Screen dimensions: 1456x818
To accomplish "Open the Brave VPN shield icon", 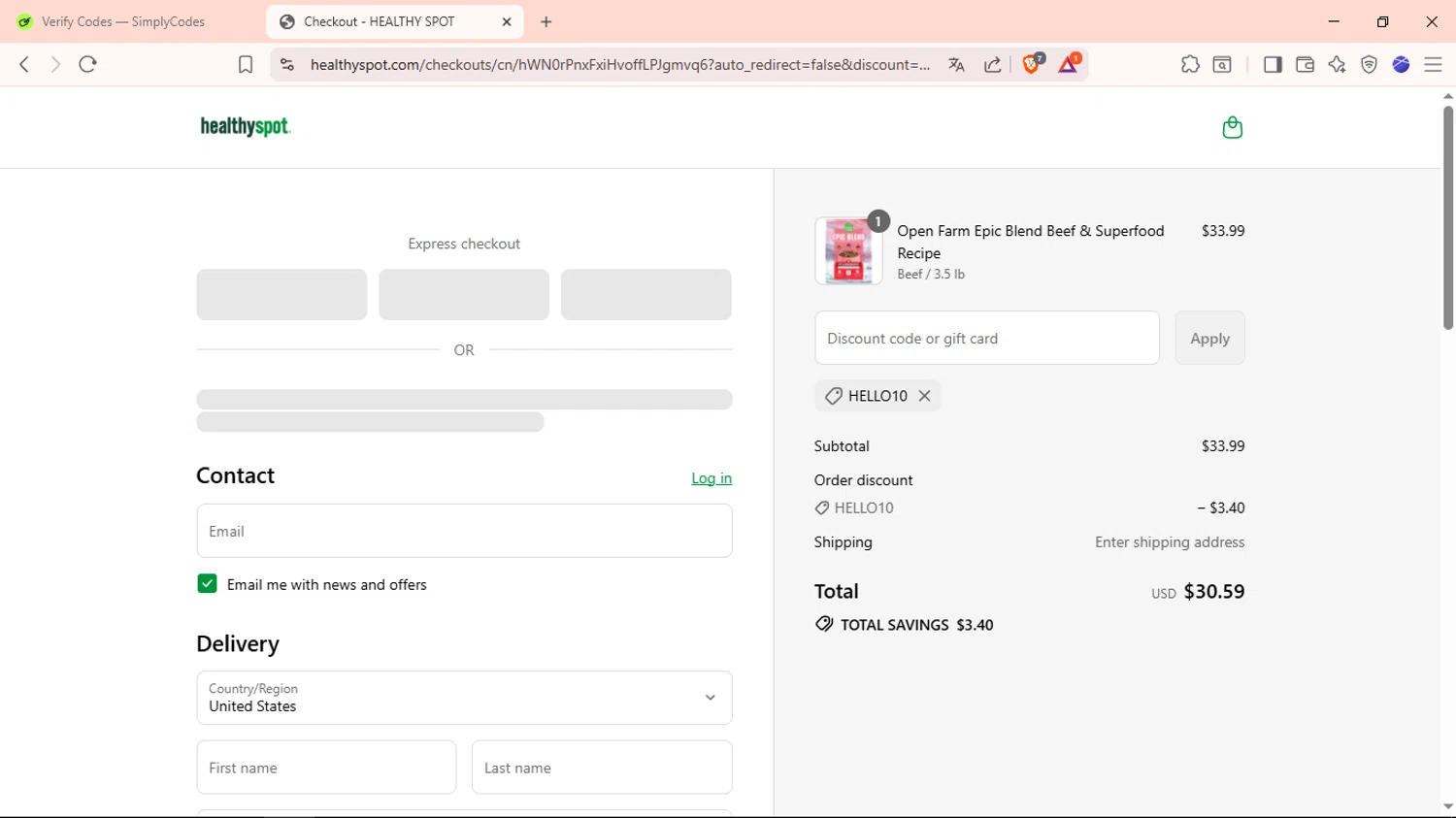I will coord(1369,64).
